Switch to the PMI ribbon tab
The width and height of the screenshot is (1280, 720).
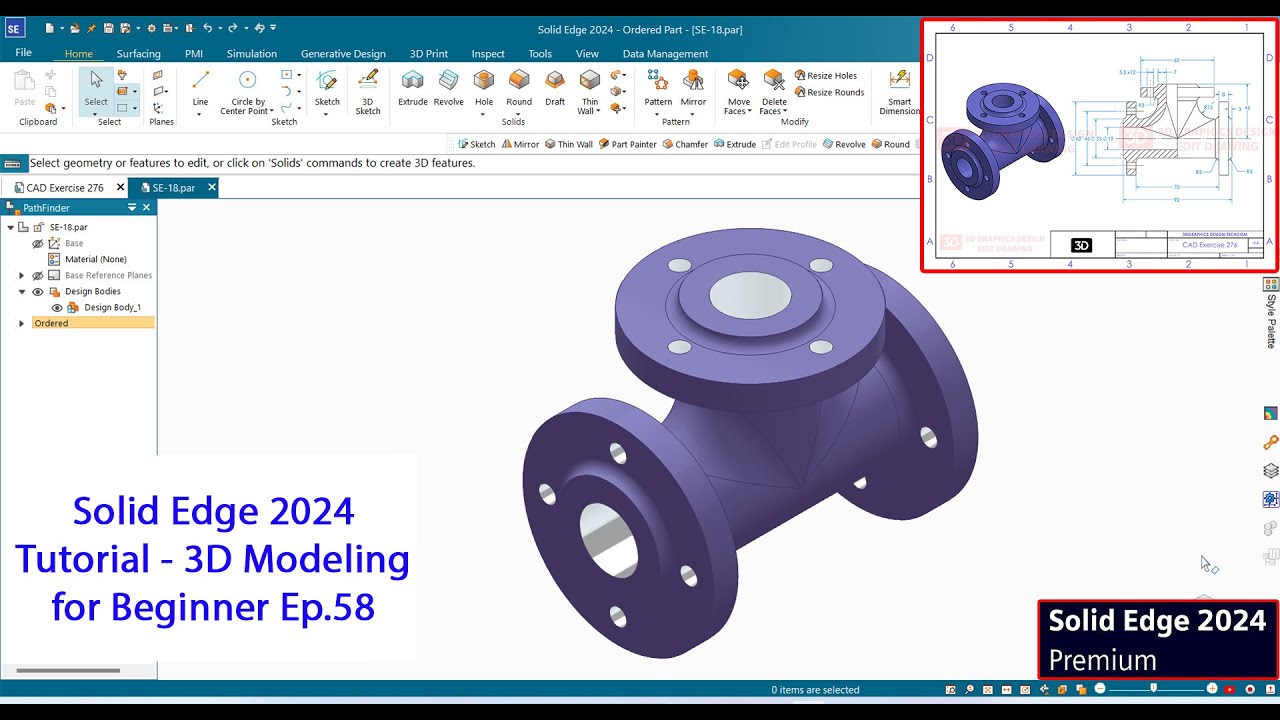194,54
